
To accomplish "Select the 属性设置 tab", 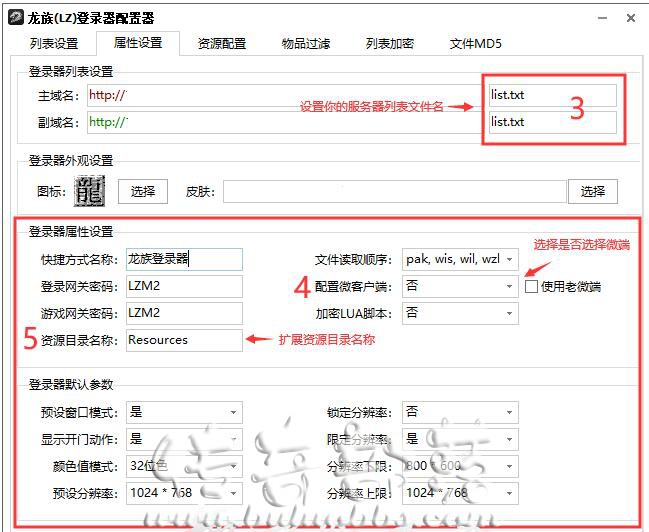I will pyautogui.click(x=138, y=43).
